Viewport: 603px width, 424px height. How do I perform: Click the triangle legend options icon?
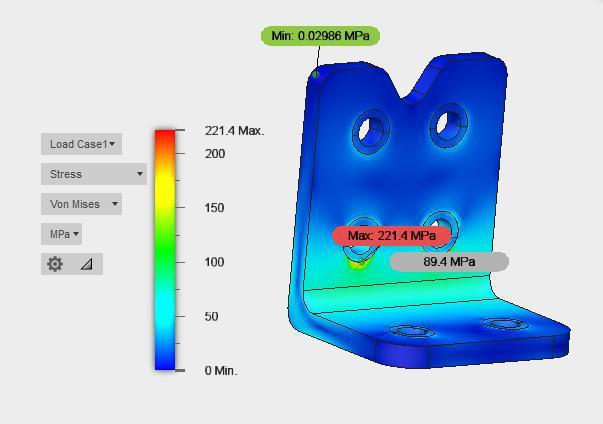87,264
